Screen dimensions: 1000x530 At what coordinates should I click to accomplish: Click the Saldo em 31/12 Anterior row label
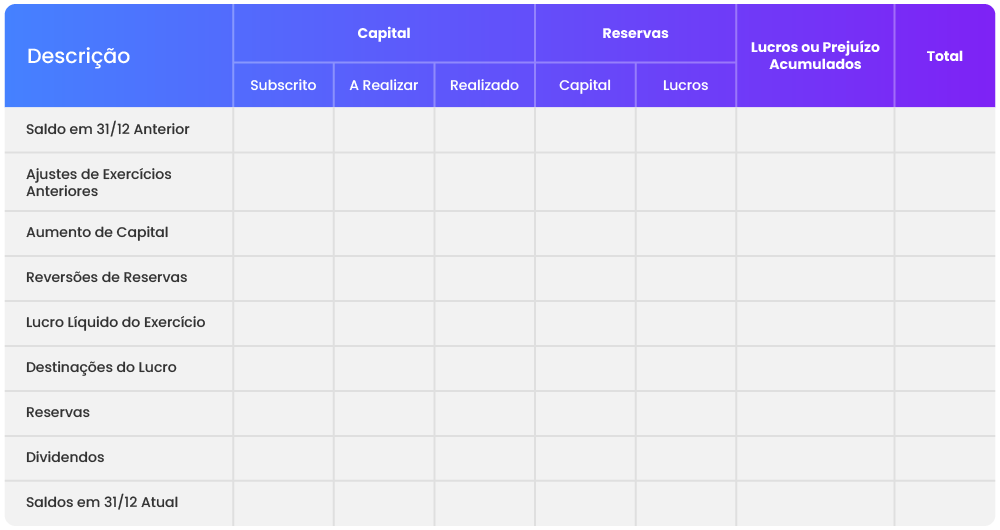108,129
